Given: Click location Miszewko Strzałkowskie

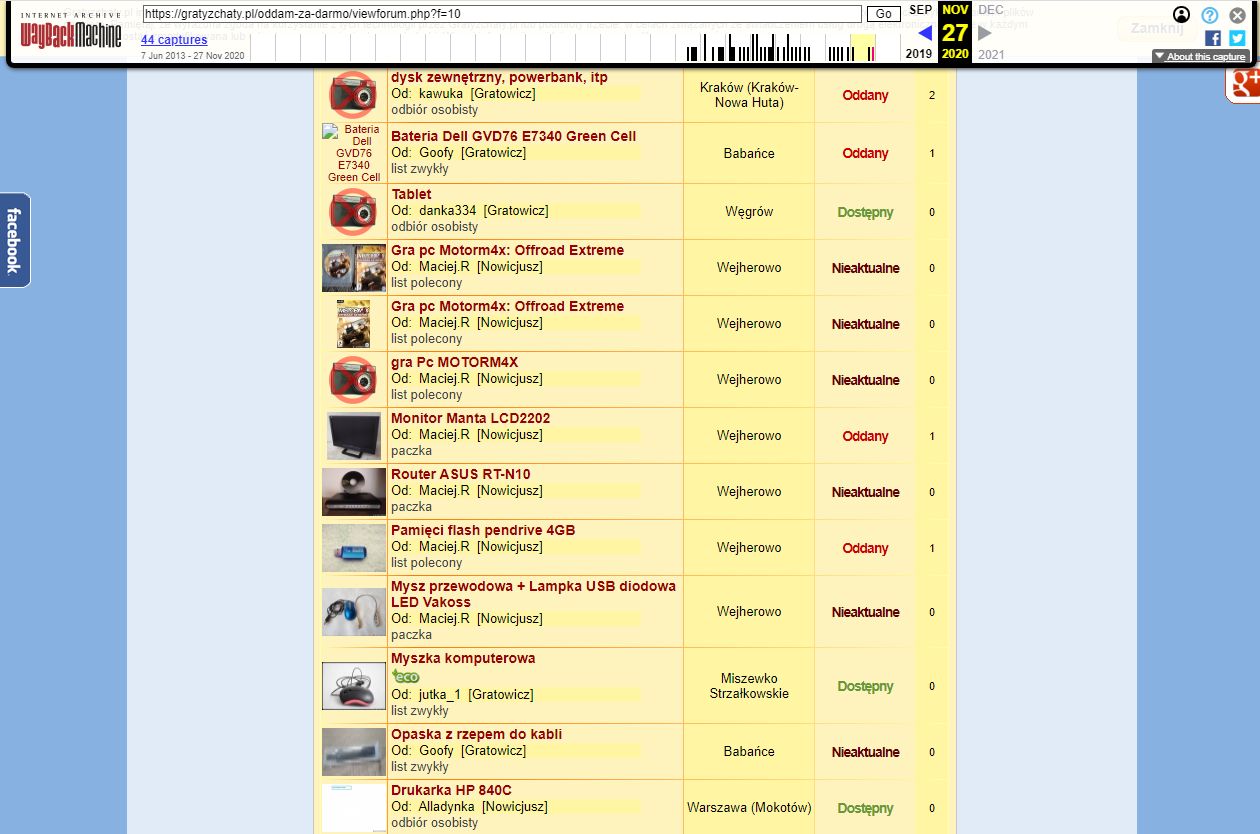Looking at the screenshot, I should [x=749, y=686].
